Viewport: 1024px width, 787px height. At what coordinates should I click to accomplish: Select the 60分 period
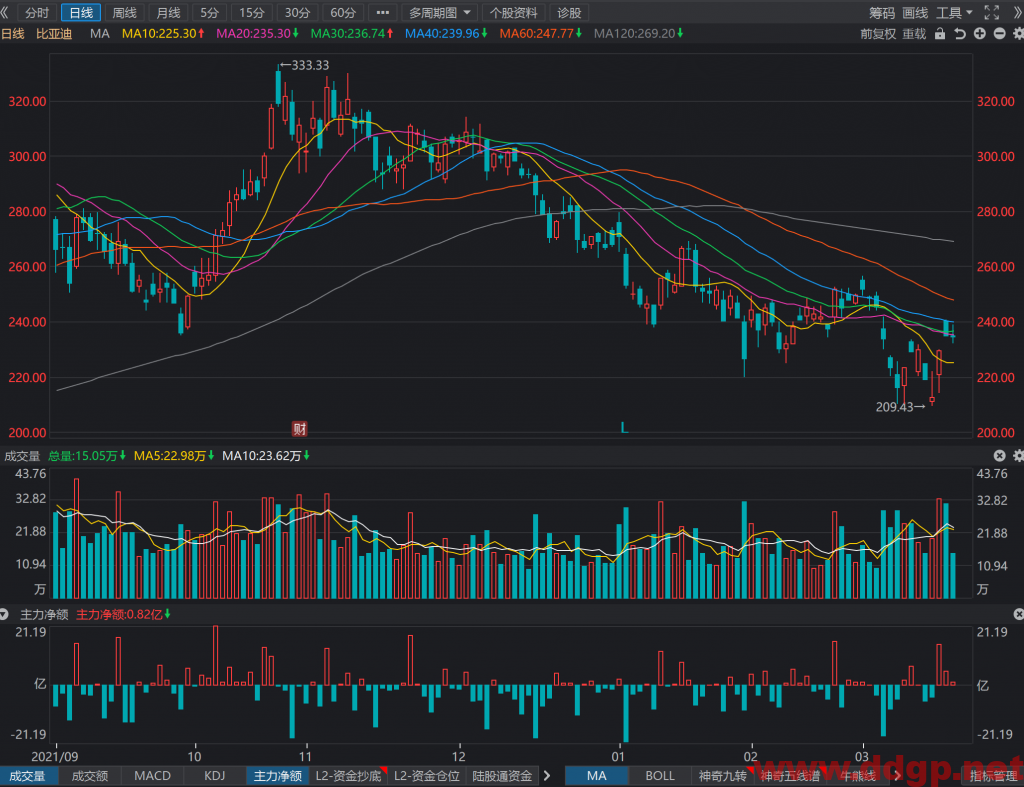tap(343, 12)
